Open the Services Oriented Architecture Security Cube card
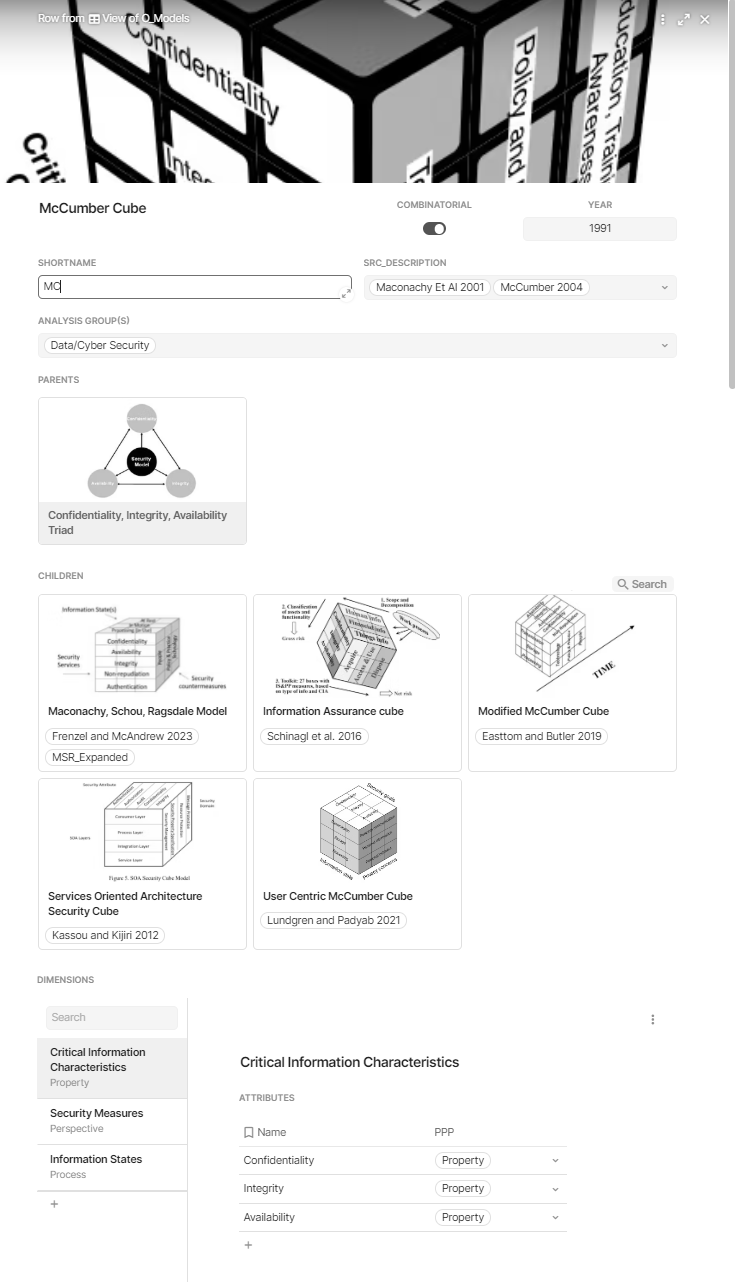 pos(142,864)
